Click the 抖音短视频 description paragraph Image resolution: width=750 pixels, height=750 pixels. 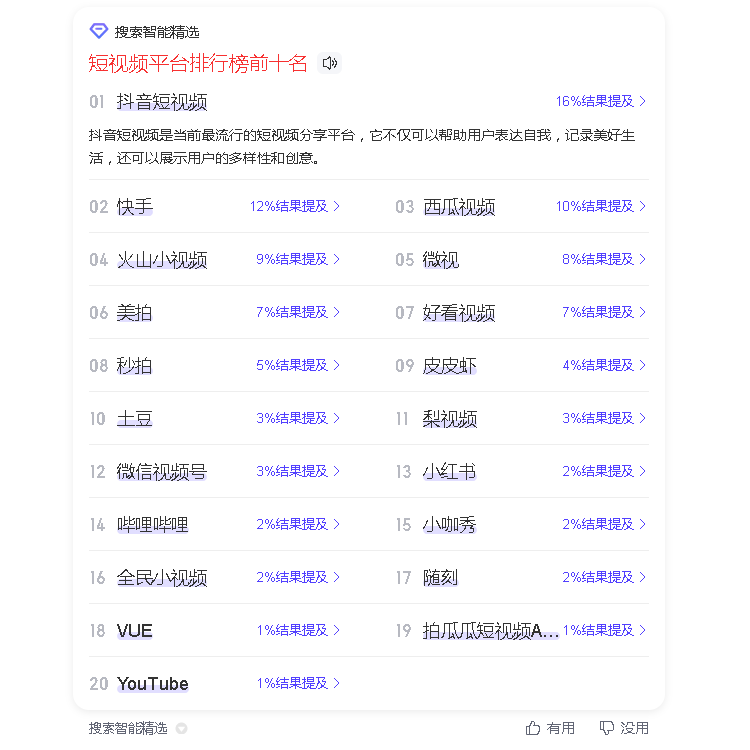tap(362, 146)
